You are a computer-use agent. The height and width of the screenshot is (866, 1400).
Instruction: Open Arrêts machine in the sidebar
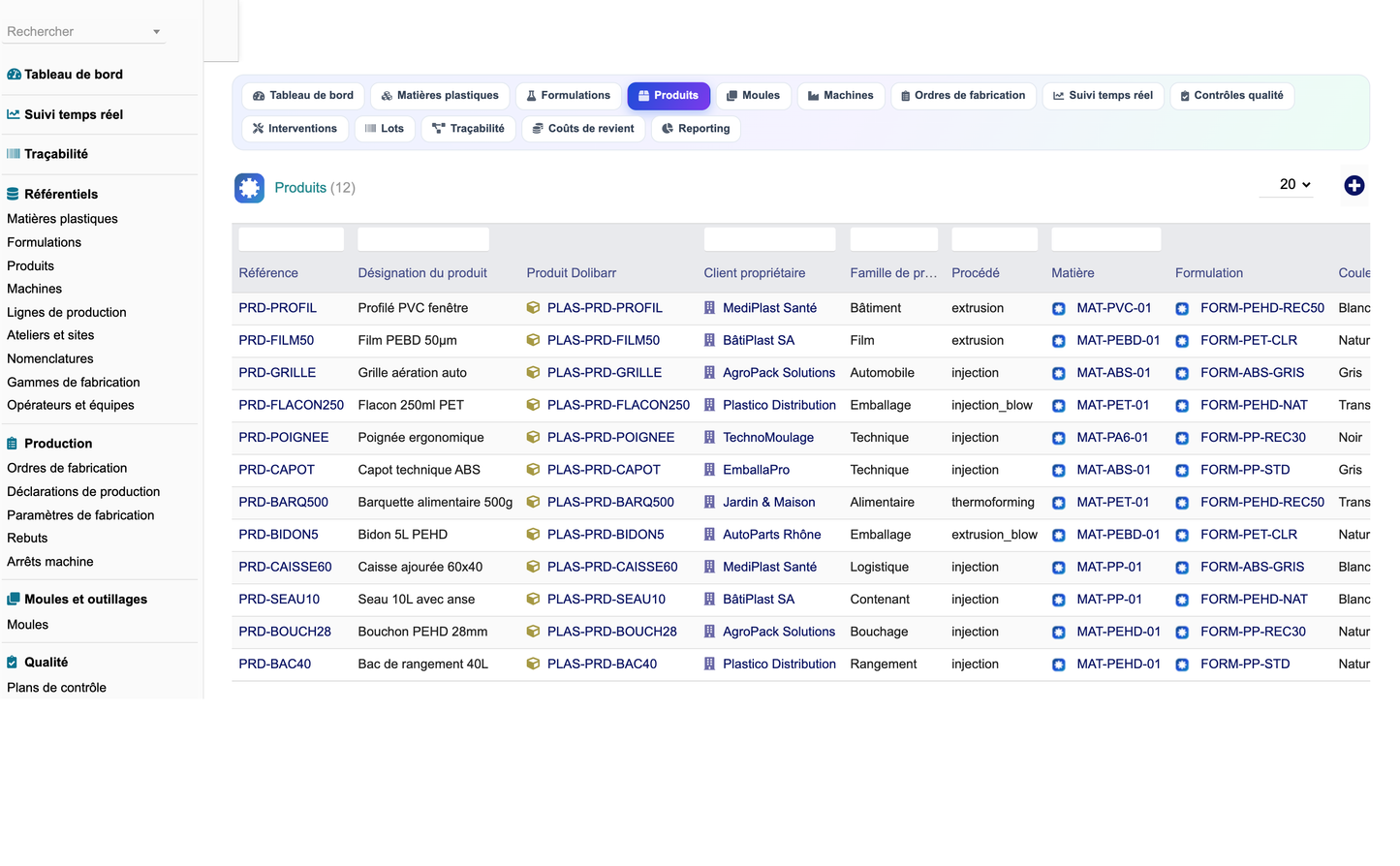[50, 562]
